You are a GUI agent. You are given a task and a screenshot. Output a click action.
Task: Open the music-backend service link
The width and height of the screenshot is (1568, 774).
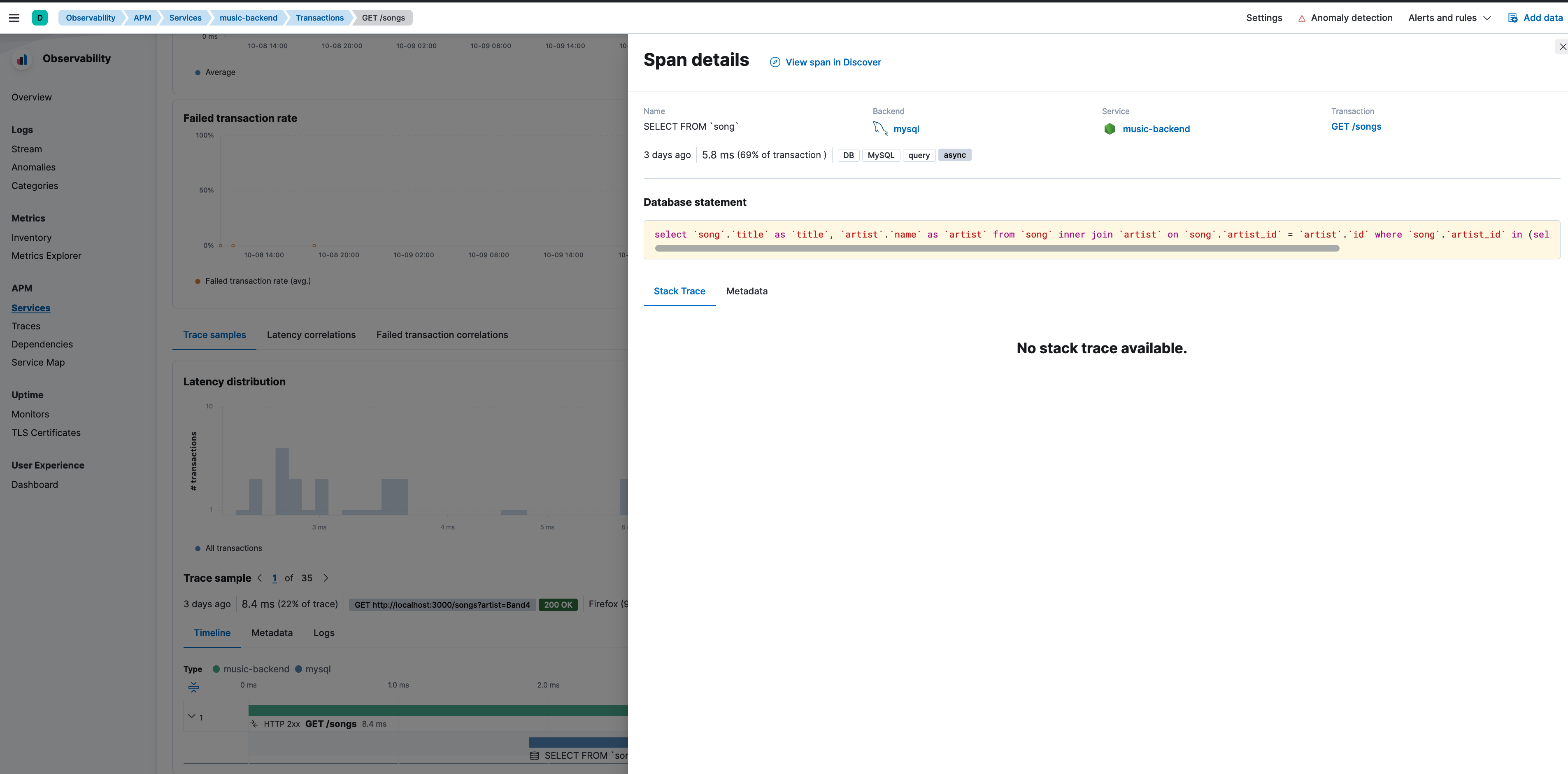pos(1156,129)
